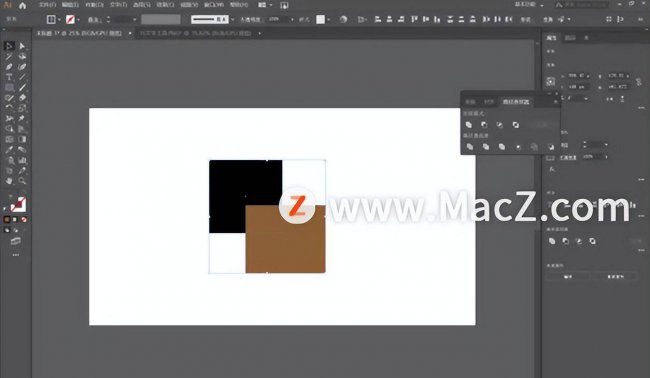Click Minus Back in the Pathfinder panel
Image resolution: width=650 pixels, height=378 pixels.
551,147
